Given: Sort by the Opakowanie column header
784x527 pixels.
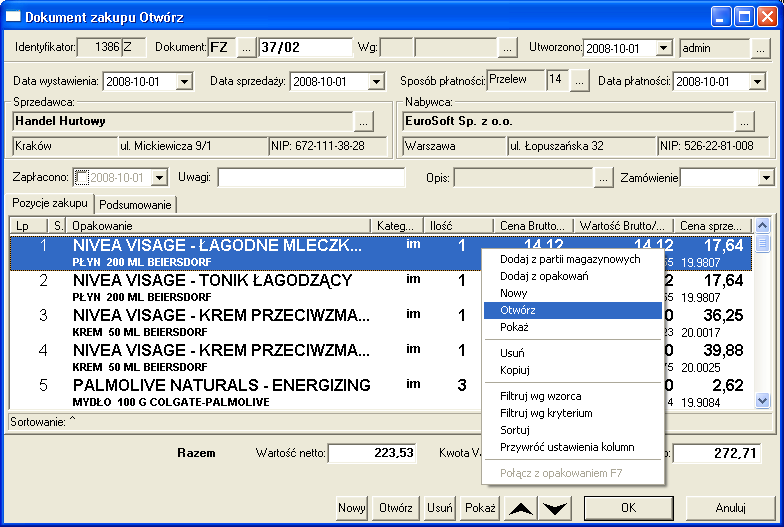Looking at the screenshot, I should (219, 226).
